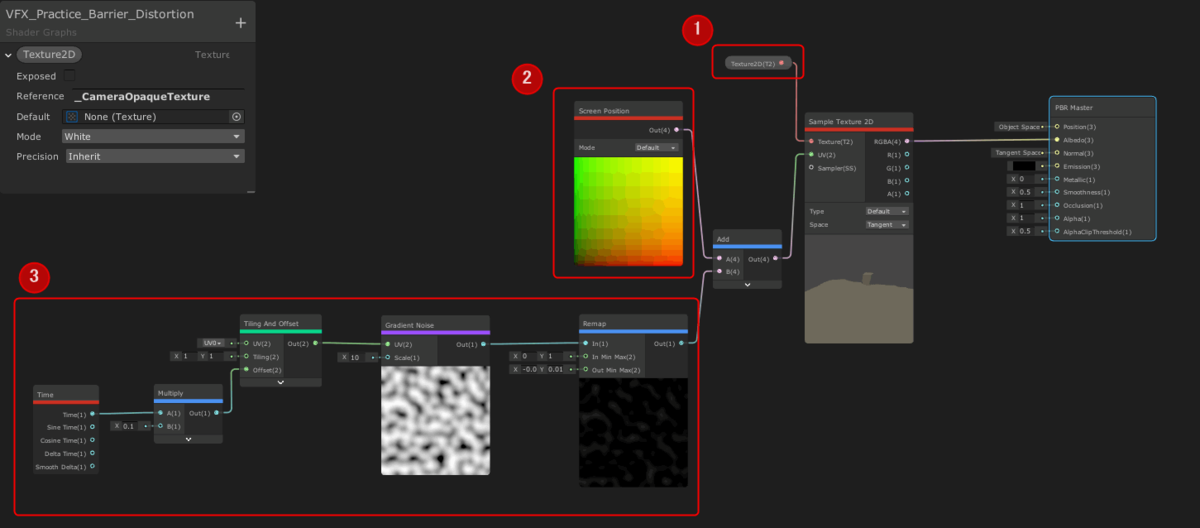The width and height of the screenshot is (1200, 528).
Task: Click Remap Out(1) output port
Action: 682,343
